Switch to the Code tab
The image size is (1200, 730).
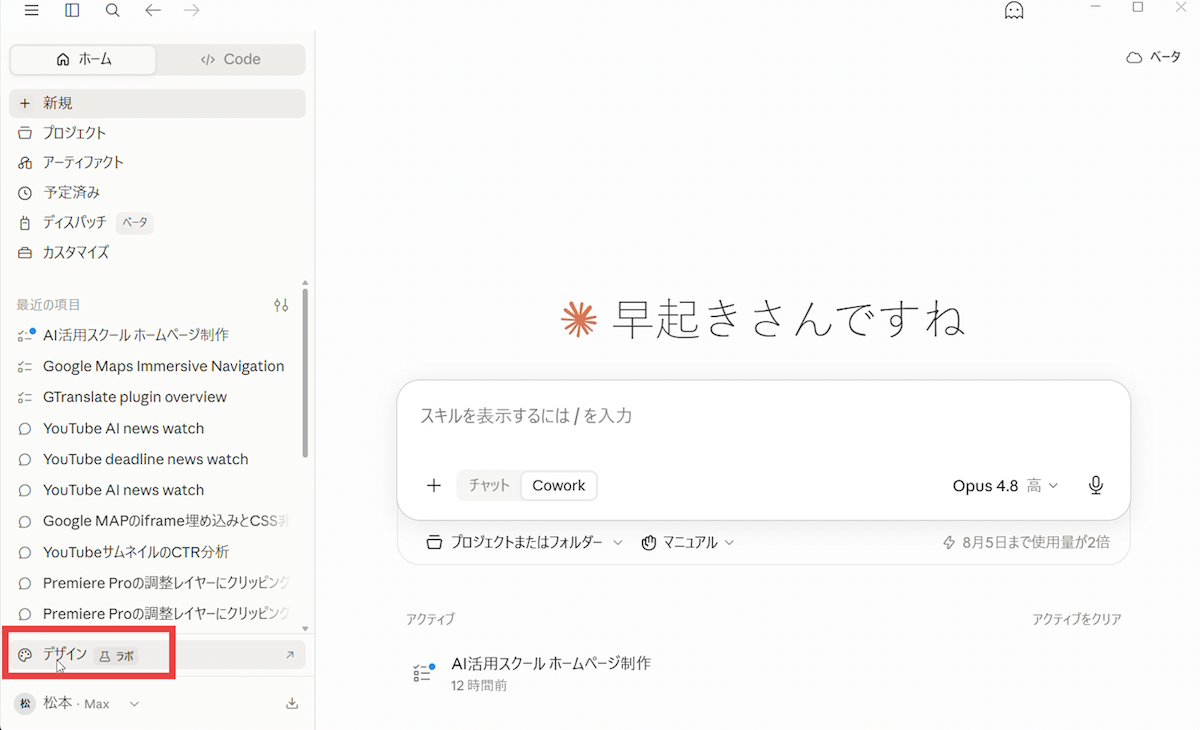(x=231, y=59)
